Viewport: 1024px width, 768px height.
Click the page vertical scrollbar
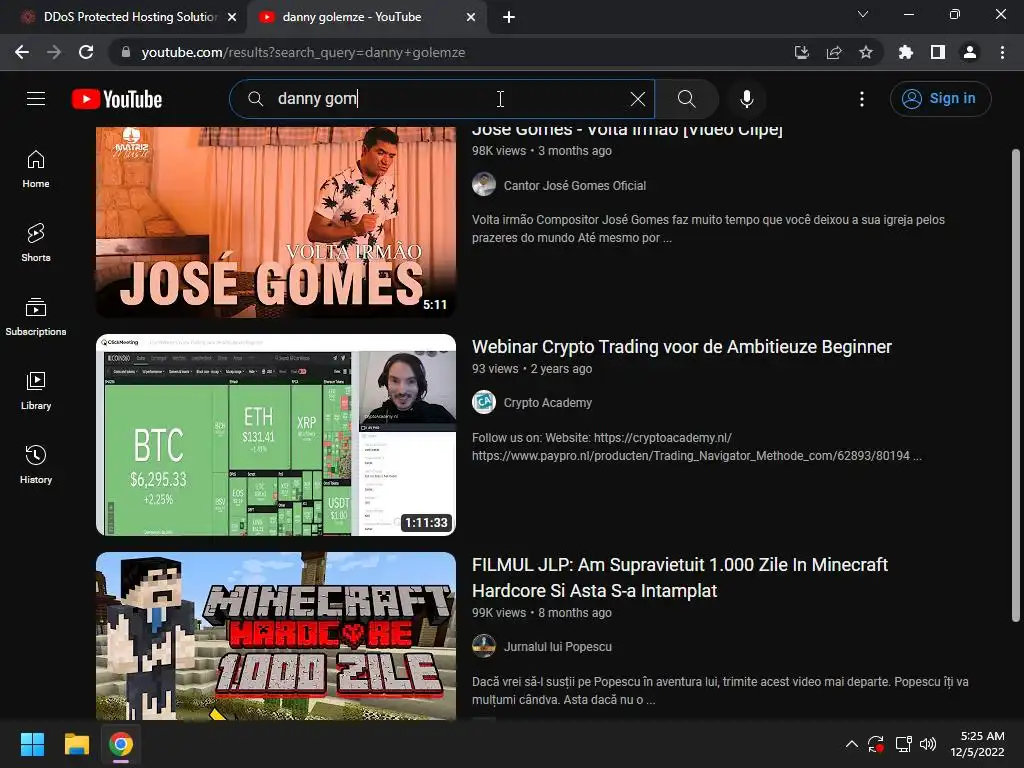click(x=1016, y=385)
